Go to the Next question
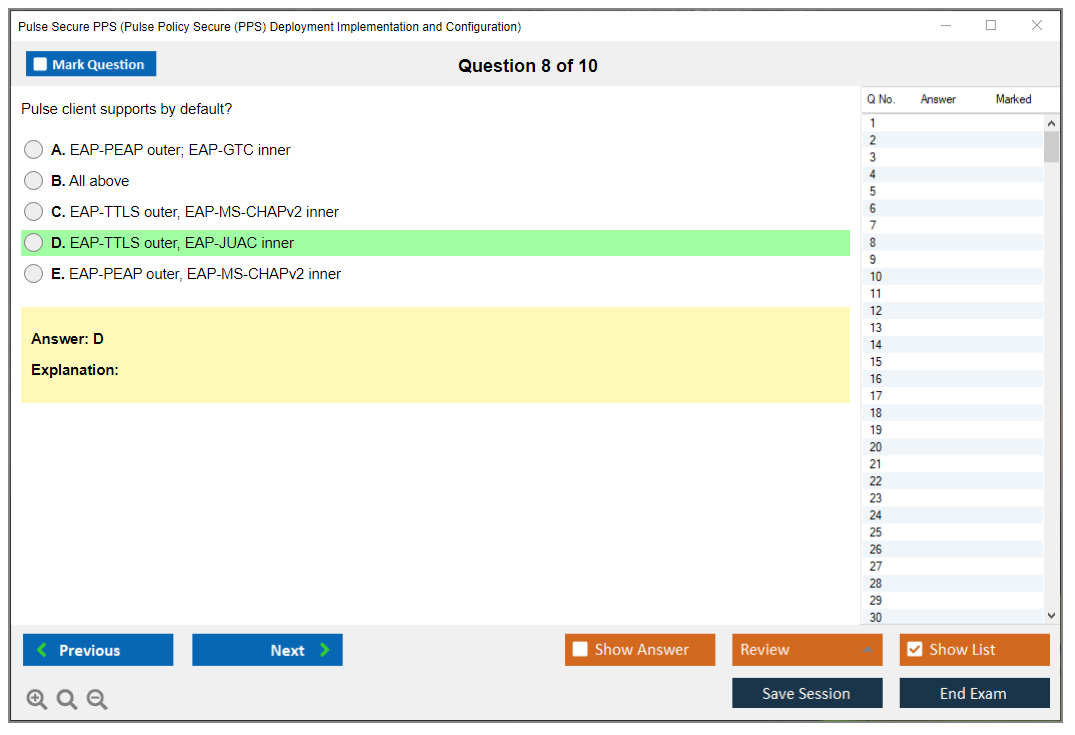Viewport: 1075px width, 735px height. click(267, 650)
